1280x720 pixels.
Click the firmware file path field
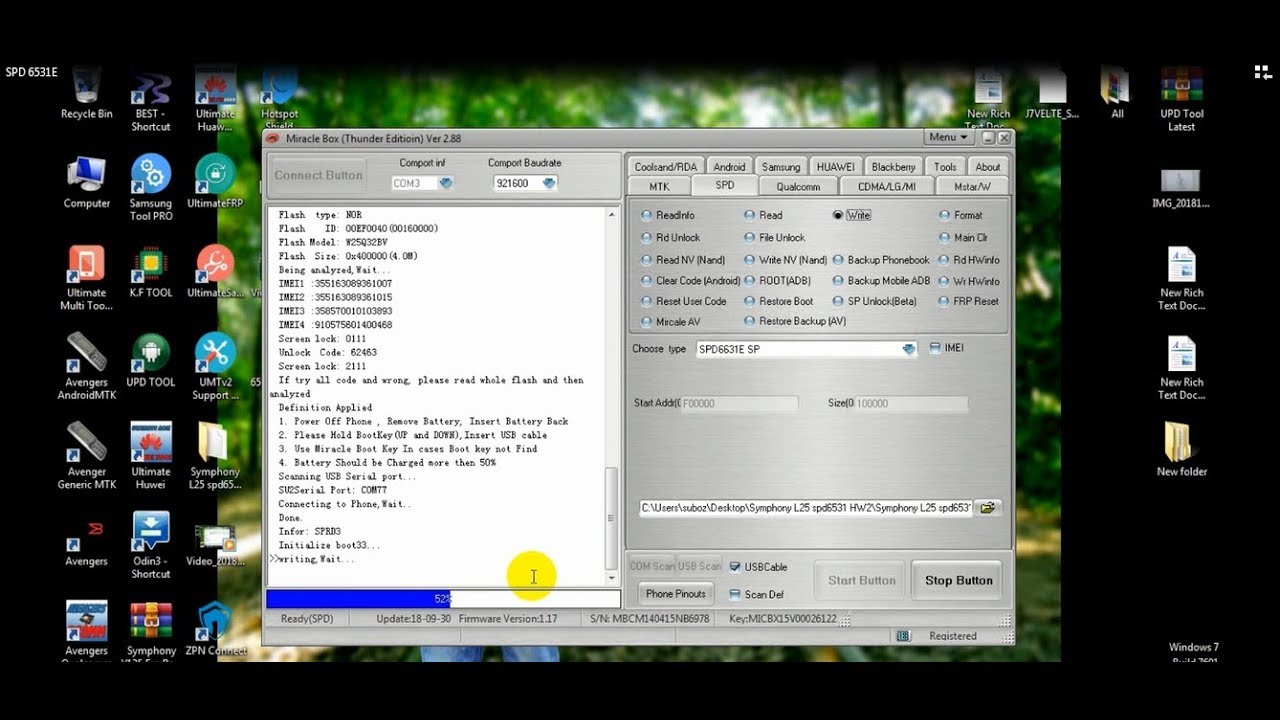[806, 508]
